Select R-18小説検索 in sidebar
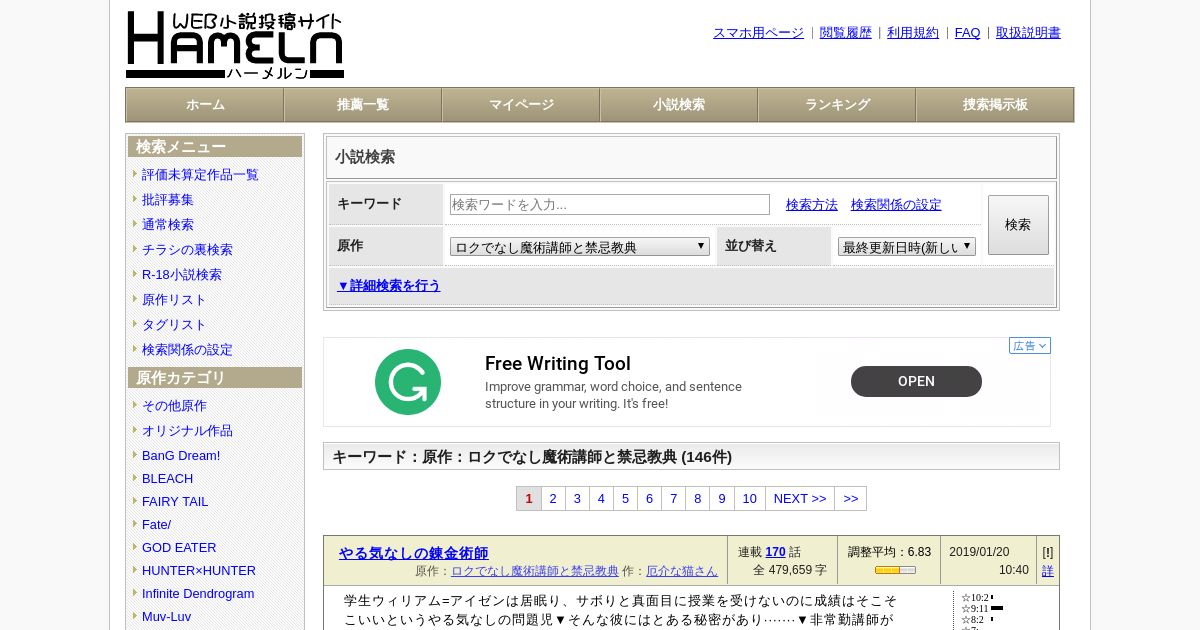The height and width of the screenshot is (630, 1200). tap(182, 274)
